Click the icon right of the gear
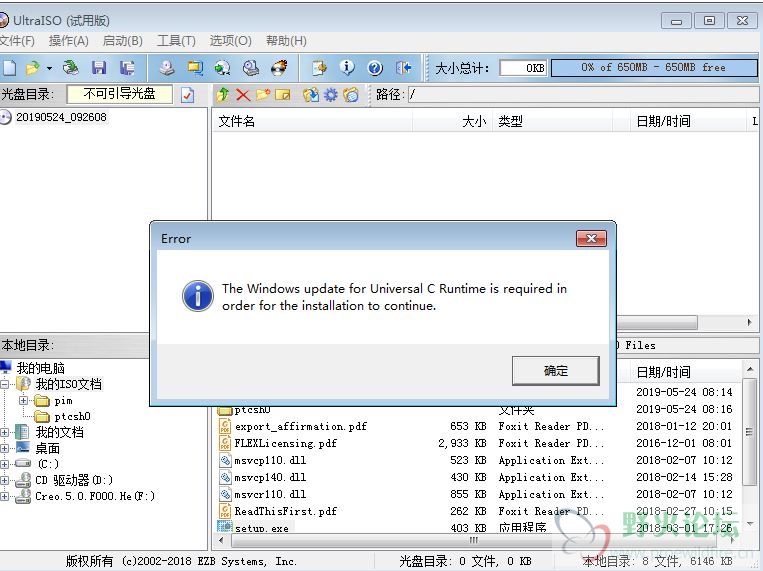 click(350, 95)
